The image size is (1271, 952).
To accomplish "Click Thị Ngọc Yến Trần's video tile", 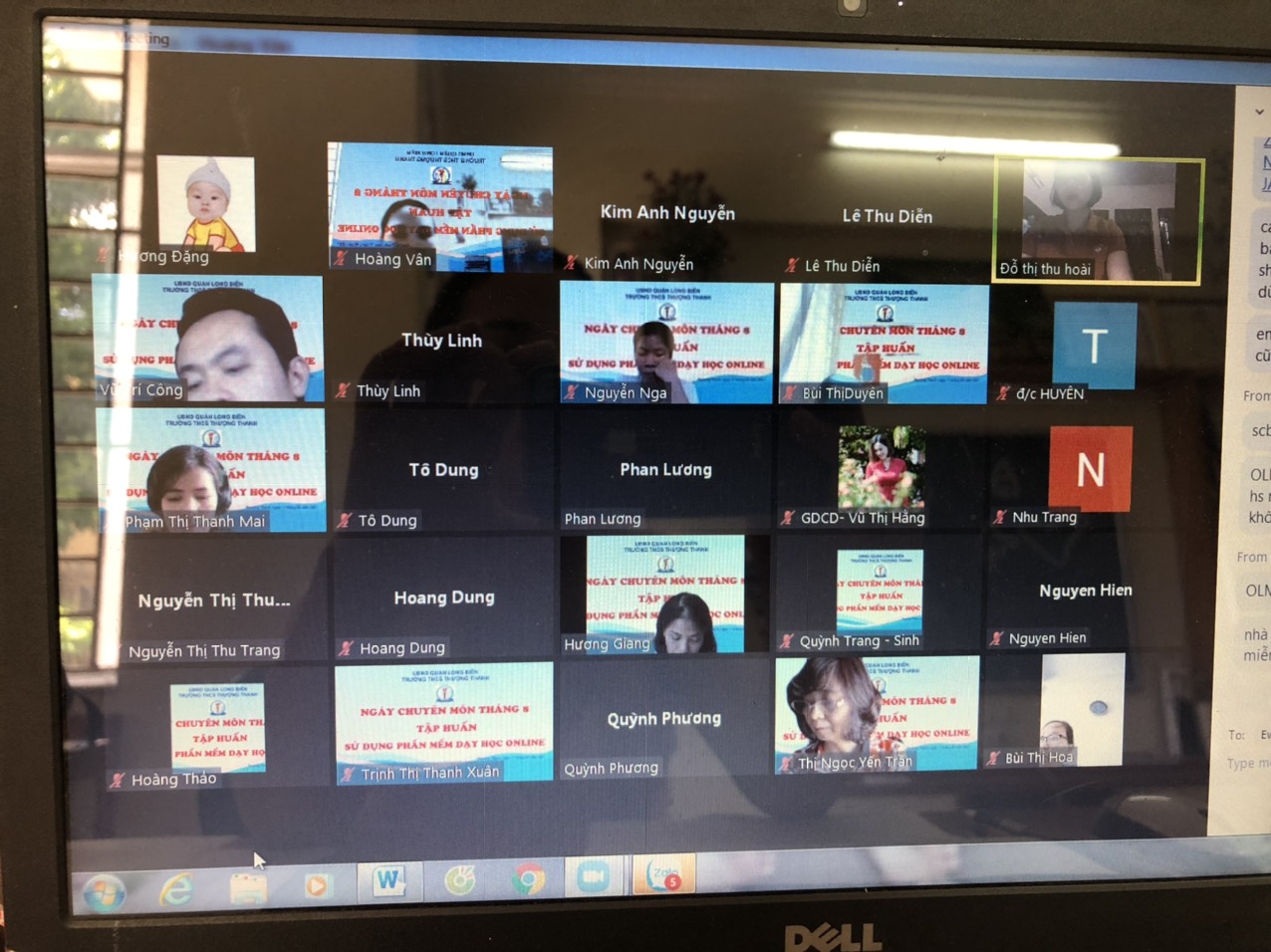I will [877, 712].
